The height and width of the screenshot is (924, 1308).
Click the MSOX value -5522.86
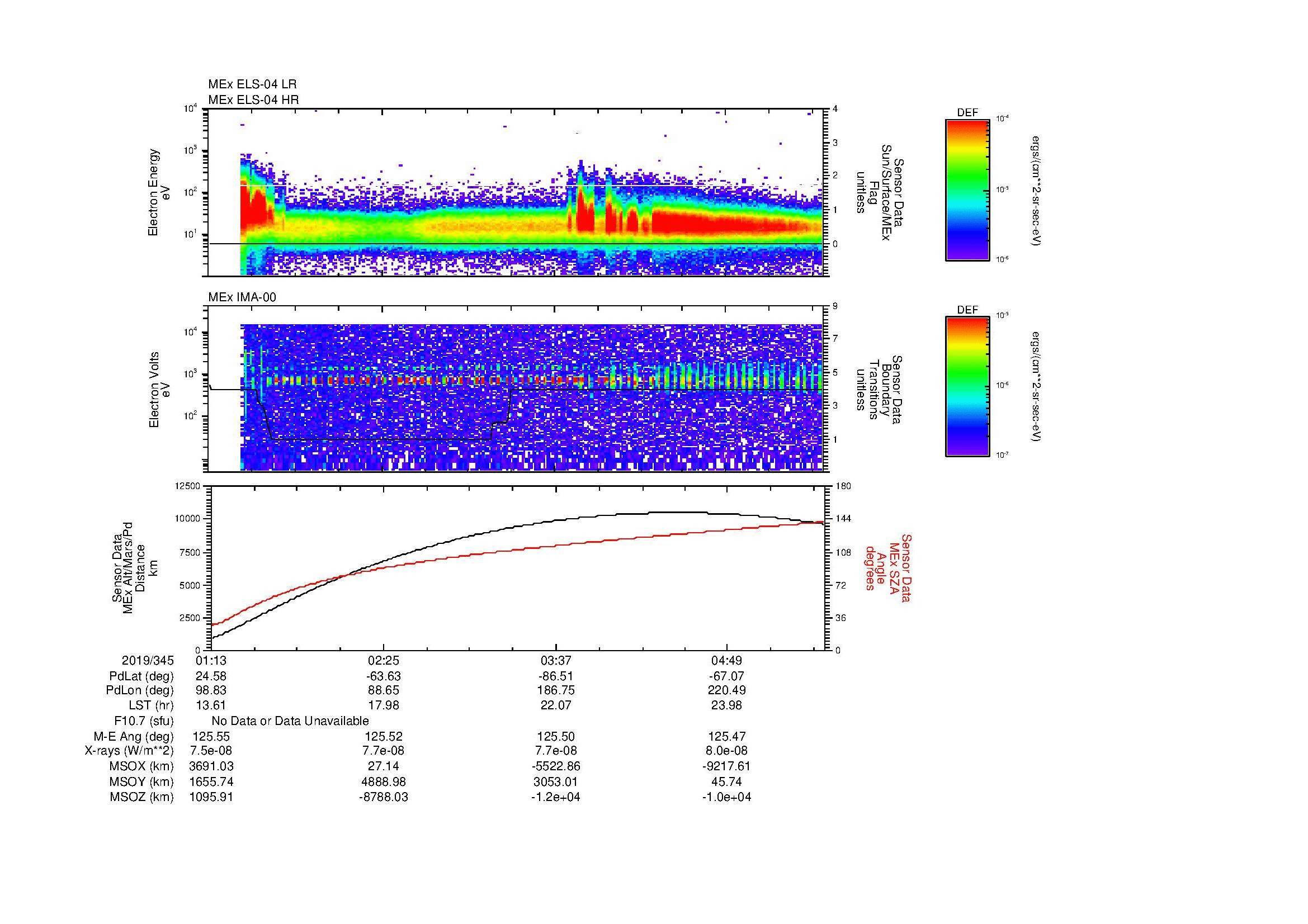coord(555,766)
